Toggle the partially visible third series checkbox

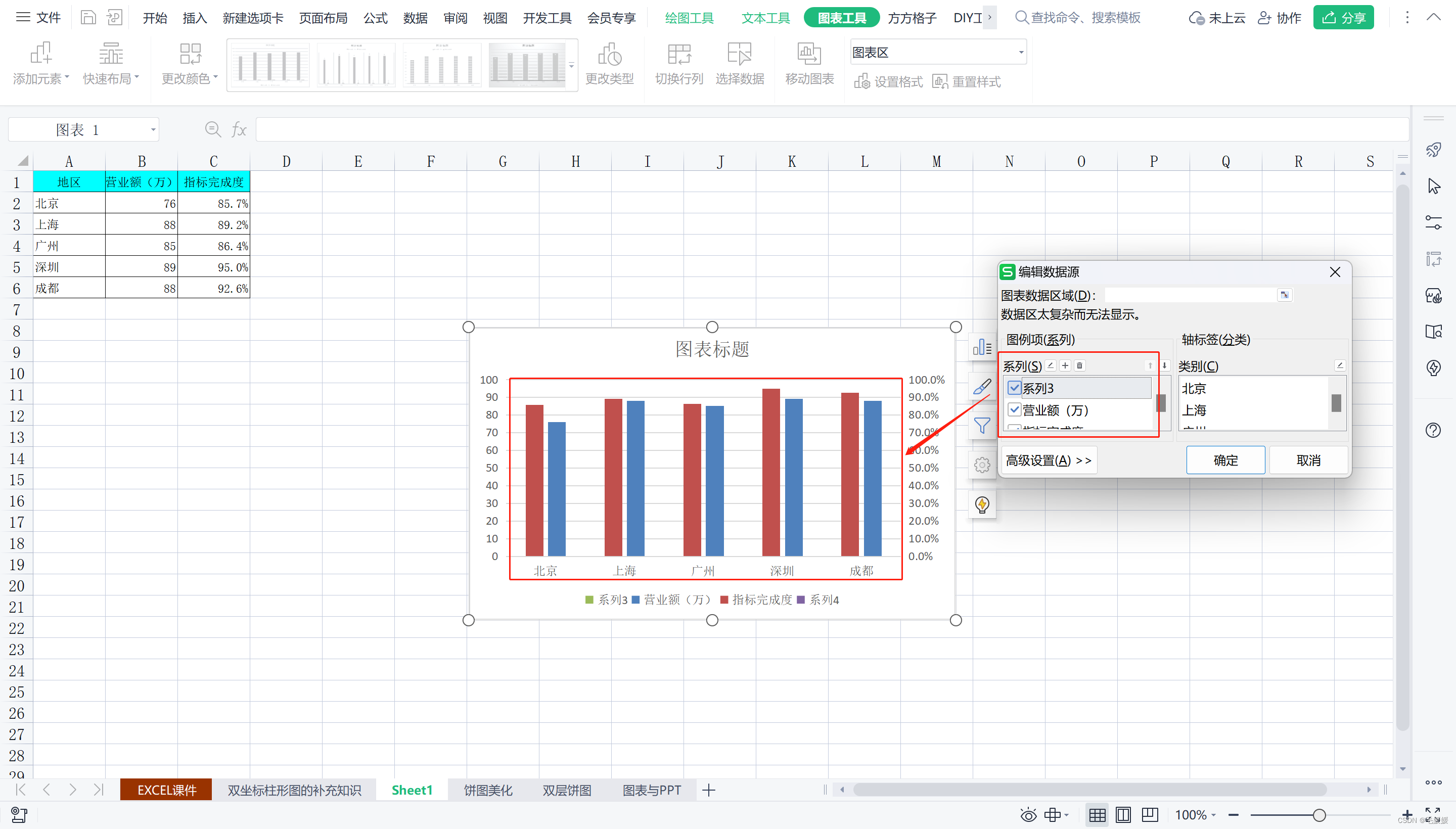(x=1014, y=427)
